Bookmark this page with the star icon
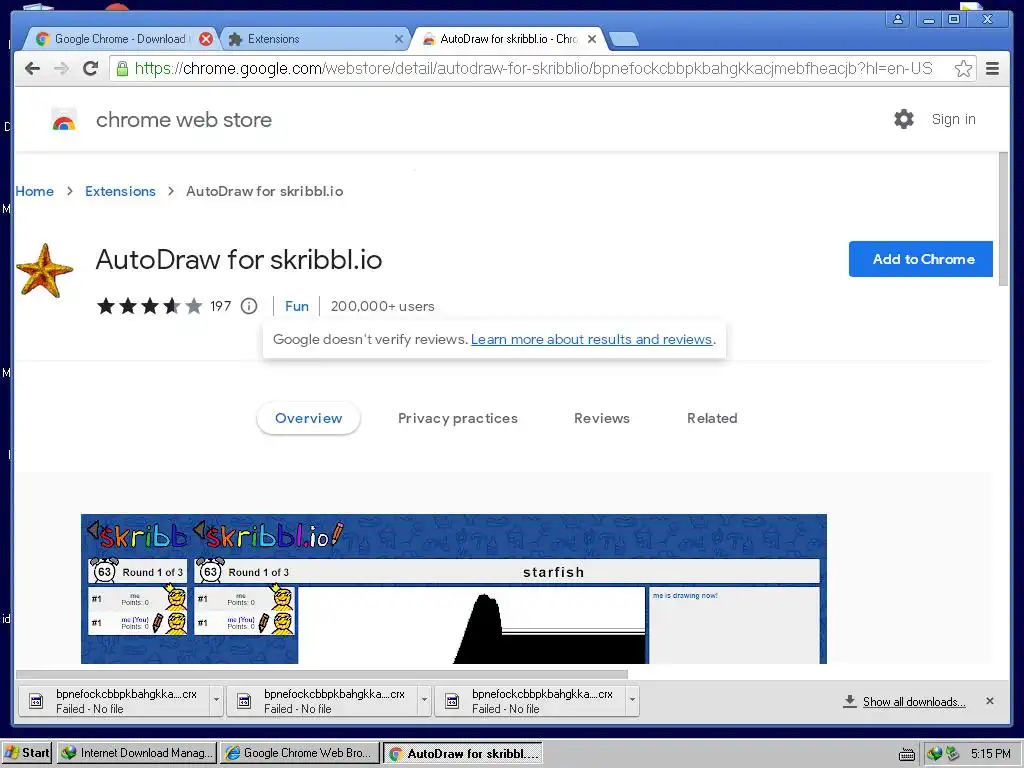The image size is (1024, 768). (x=963, y=69)
